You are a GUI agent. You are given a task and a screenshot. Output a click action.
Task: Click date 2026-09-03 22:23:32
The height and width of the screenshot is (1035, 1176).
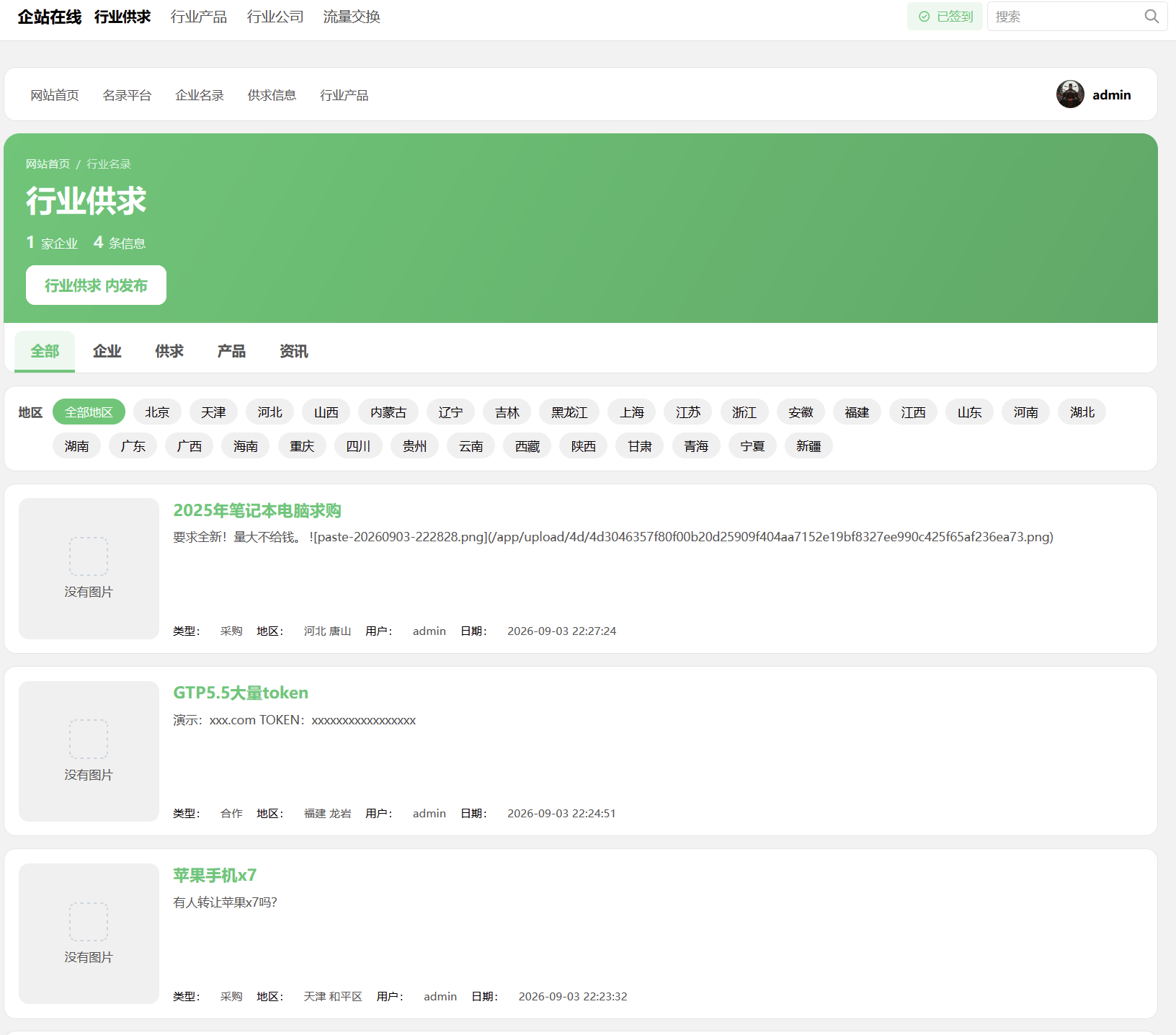573,996
